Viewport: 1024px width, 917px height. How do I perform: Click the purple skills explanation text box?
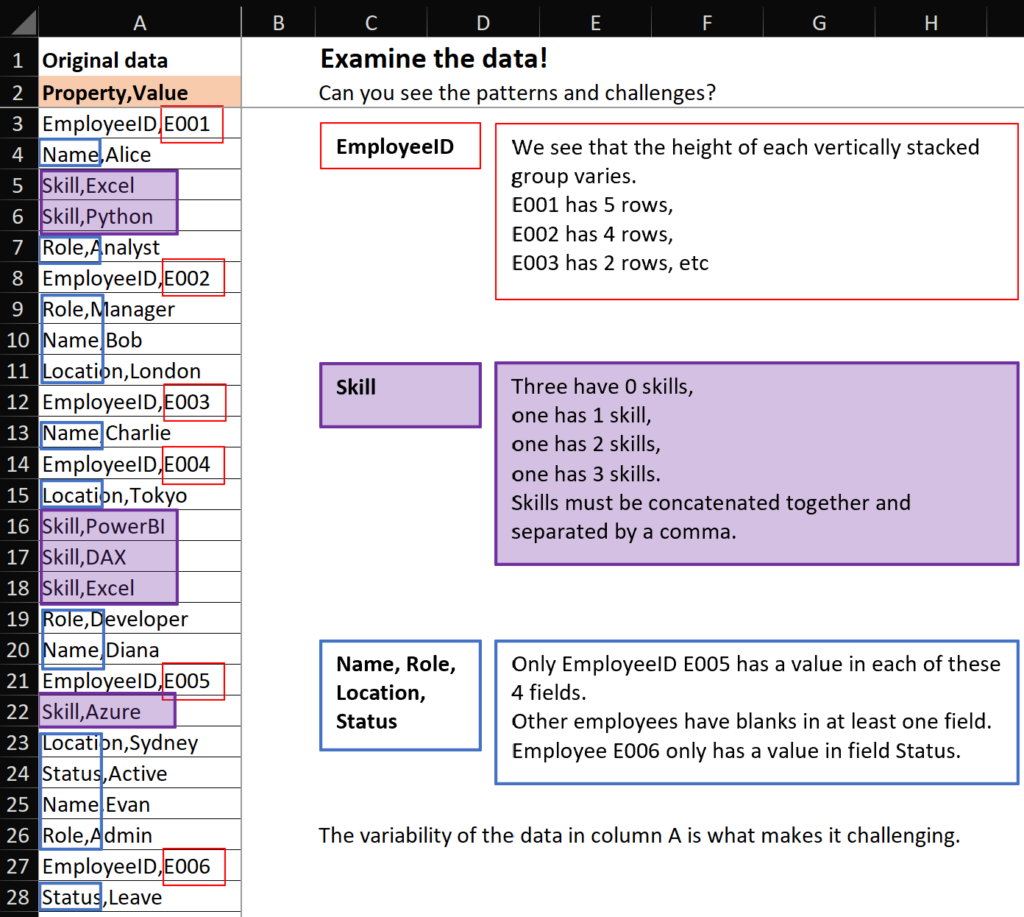click(756, 463)
